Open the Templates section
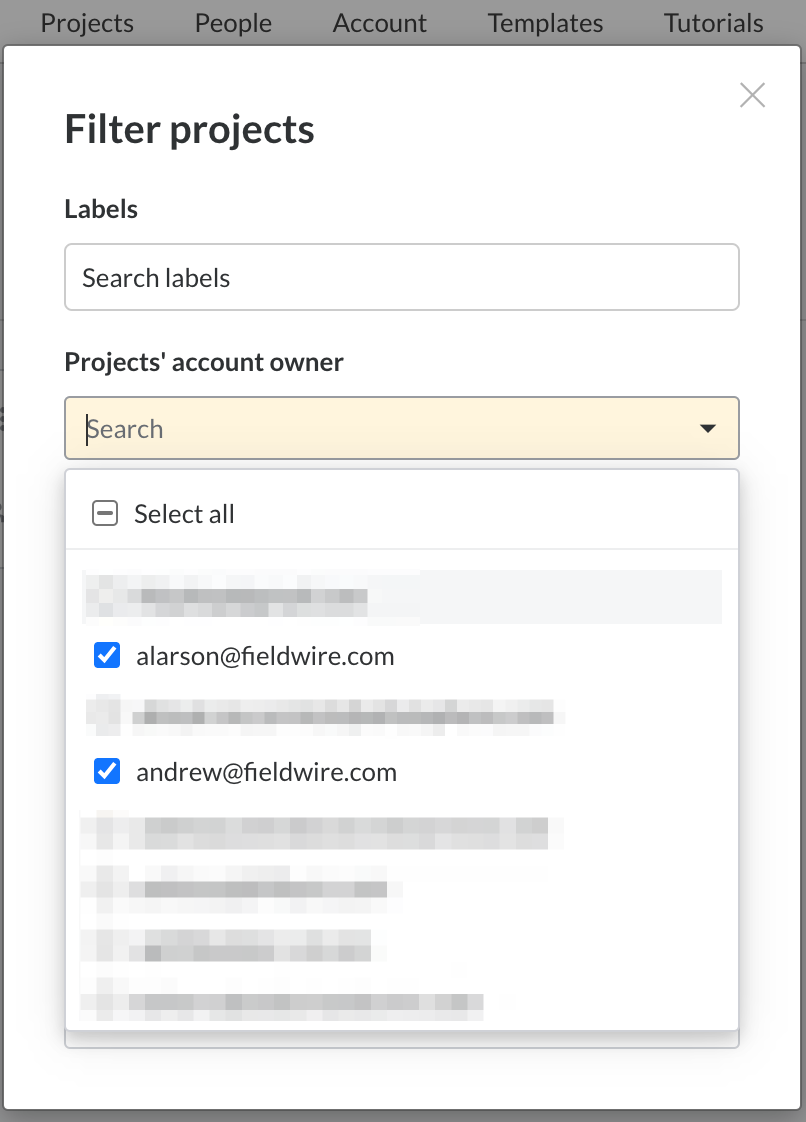This screenshot has height=1122, width=806. 544,22
